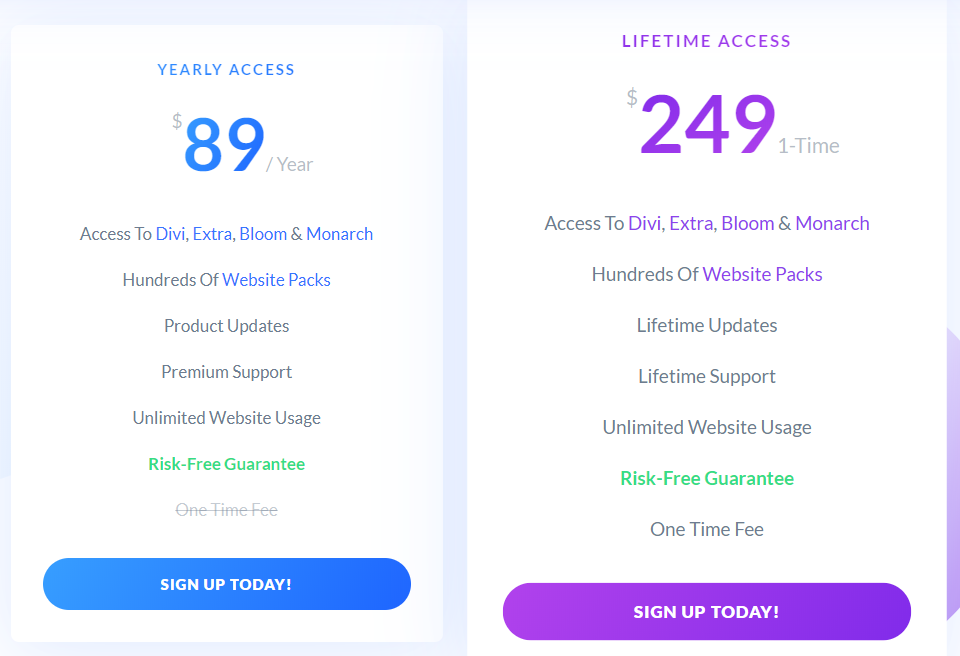Open the Divi link in Yearly Access
The height and width of the screenshot is (656, 960).
[169, 234]
